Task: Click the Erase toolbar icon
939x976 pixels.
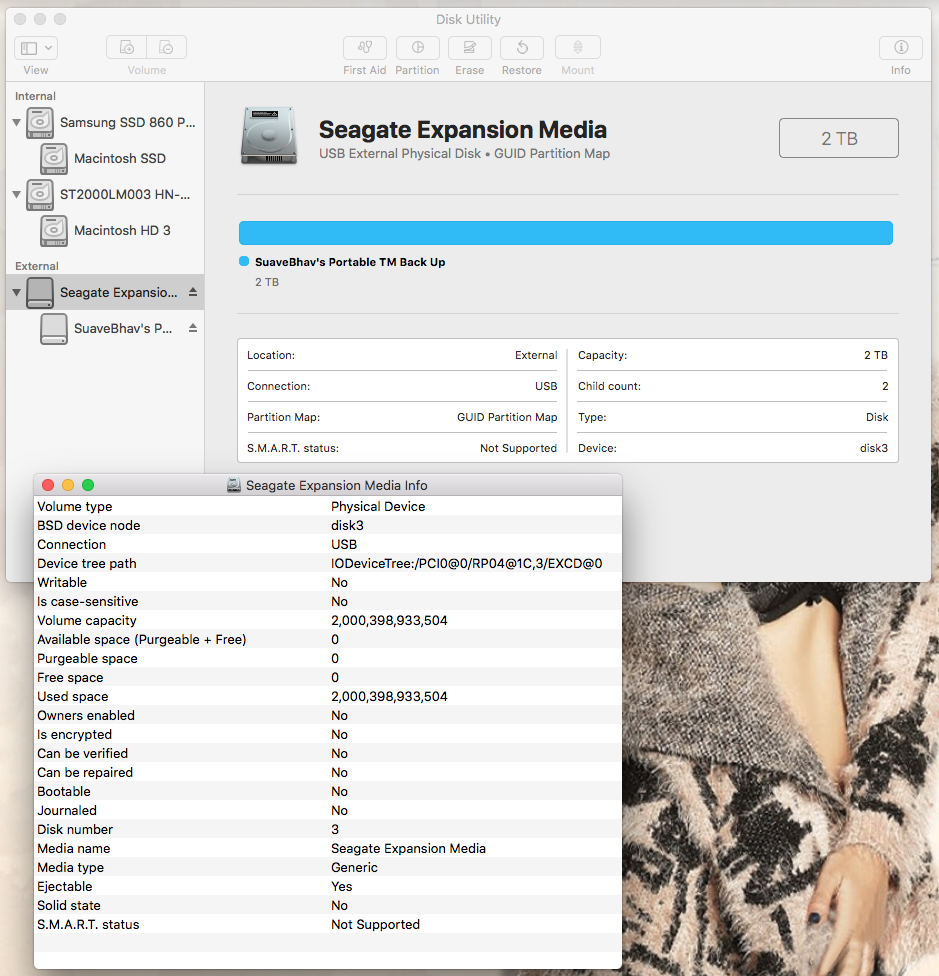Action: 470,47
